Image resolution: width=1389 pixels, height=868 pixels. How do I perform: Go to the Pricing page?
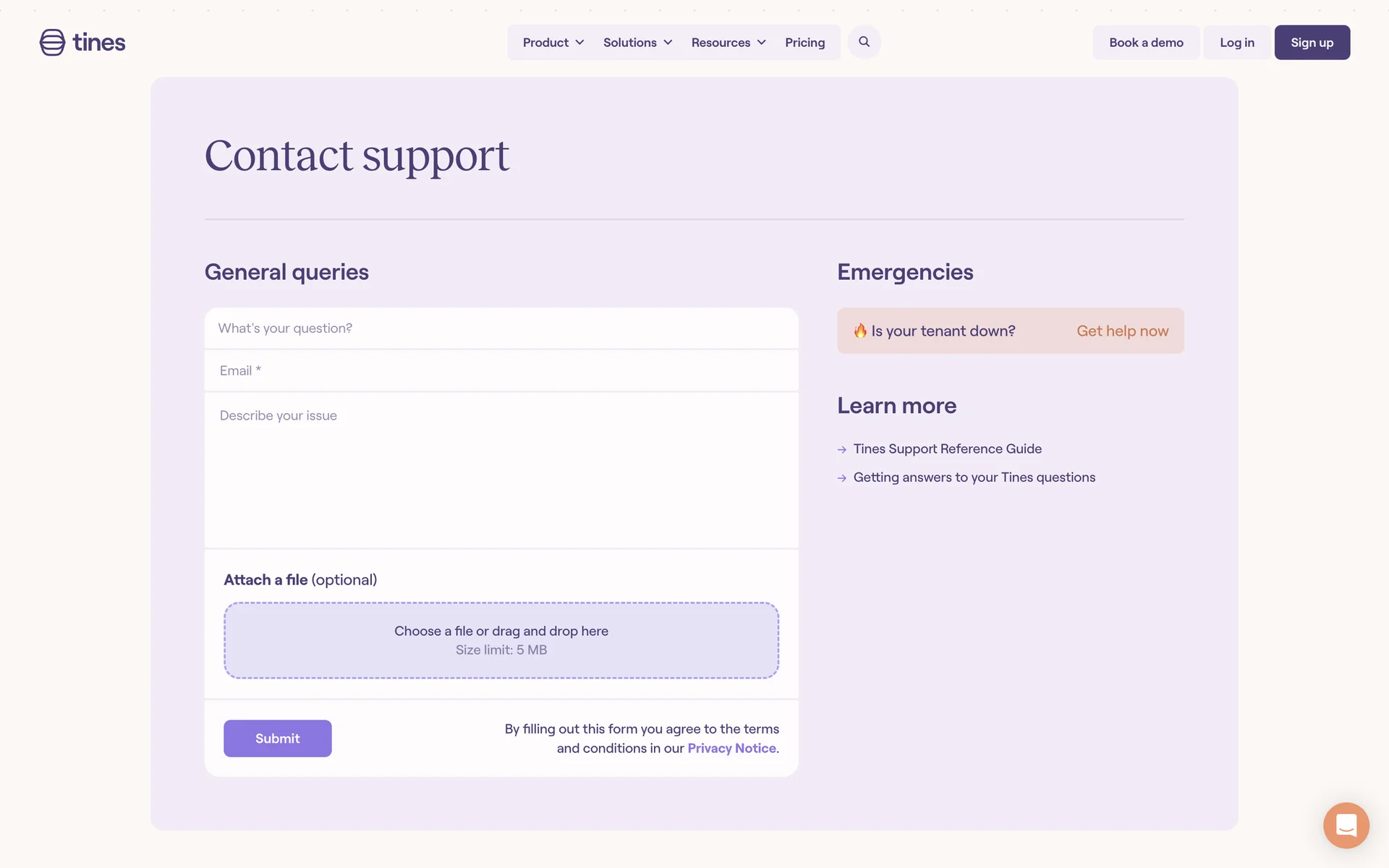click(804, 43)
